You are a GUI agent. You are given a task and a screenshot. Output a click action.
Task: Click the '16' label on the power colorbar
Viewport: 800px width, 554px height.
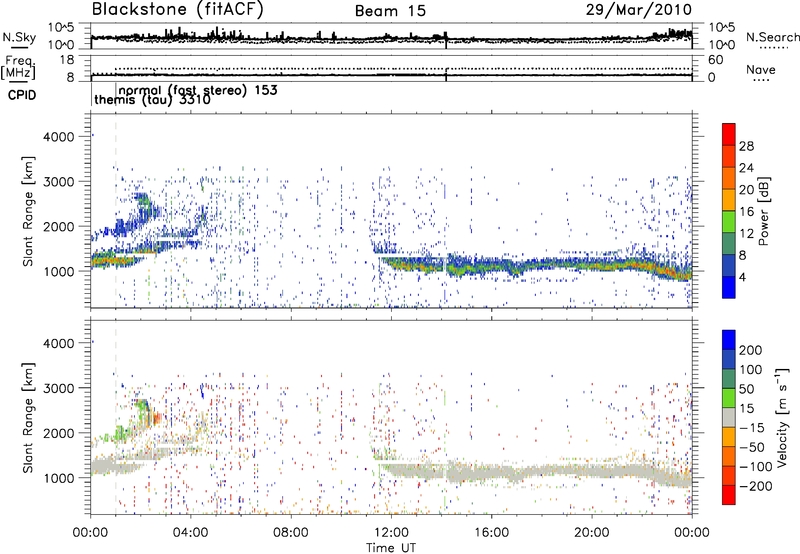point(746,212)
